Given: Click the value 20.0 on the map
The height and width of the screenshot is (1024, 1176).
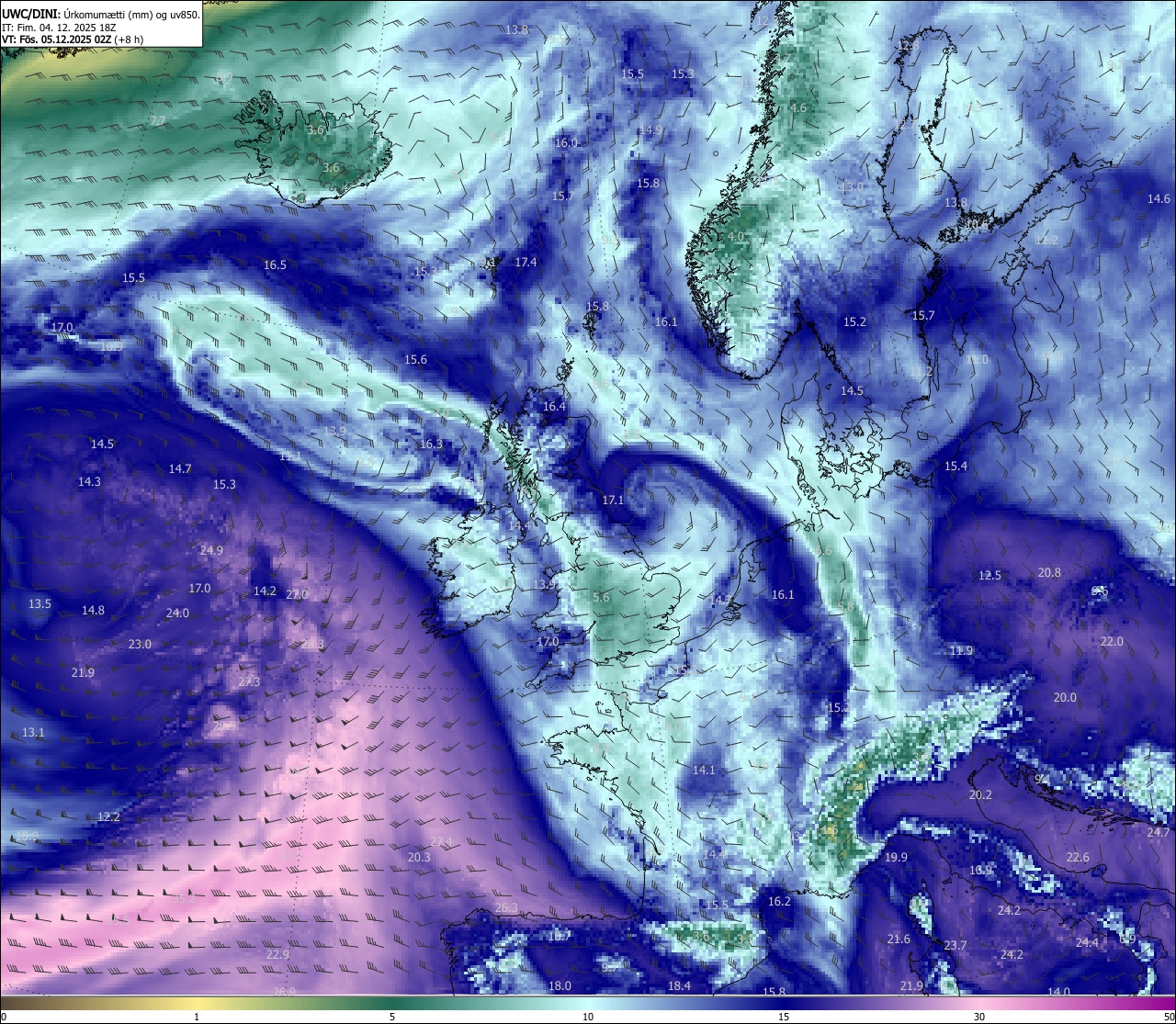Looking at the screenshot, I should pyautogui.click(x=1065, y=698).
